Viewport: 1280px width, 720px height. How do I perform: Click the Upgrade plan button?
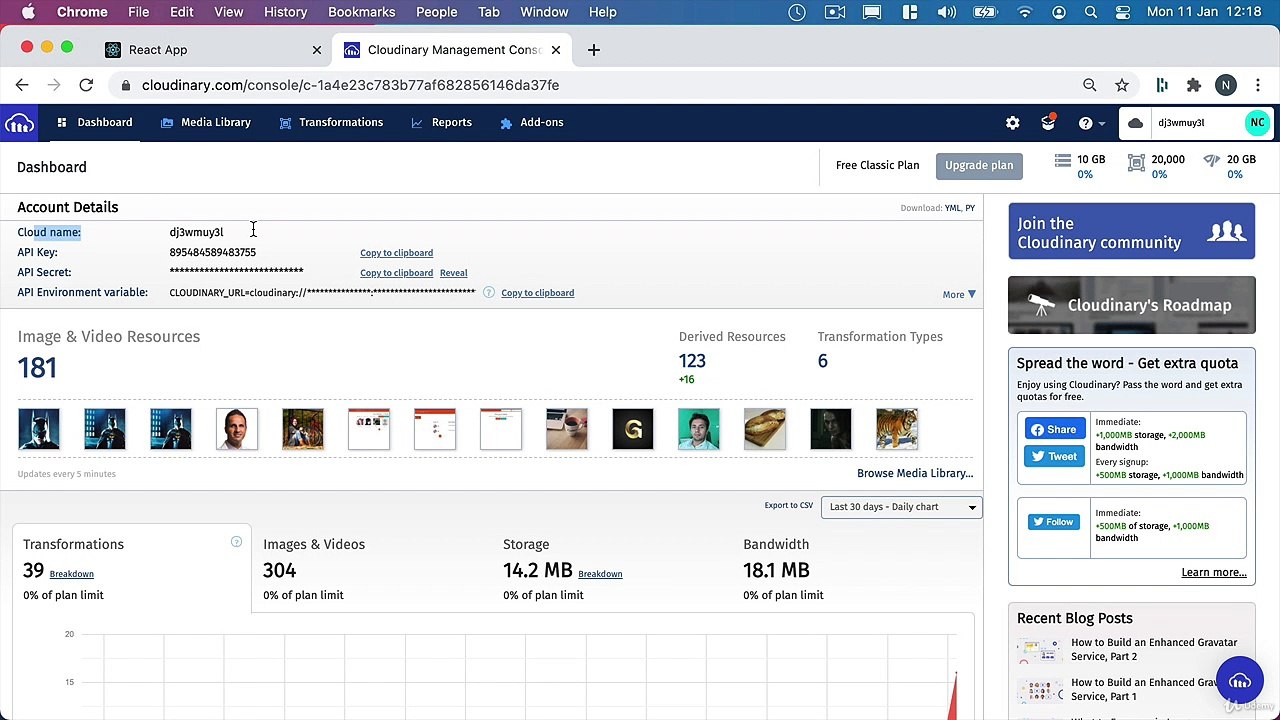pyautogui.click(x=979, y=166)
